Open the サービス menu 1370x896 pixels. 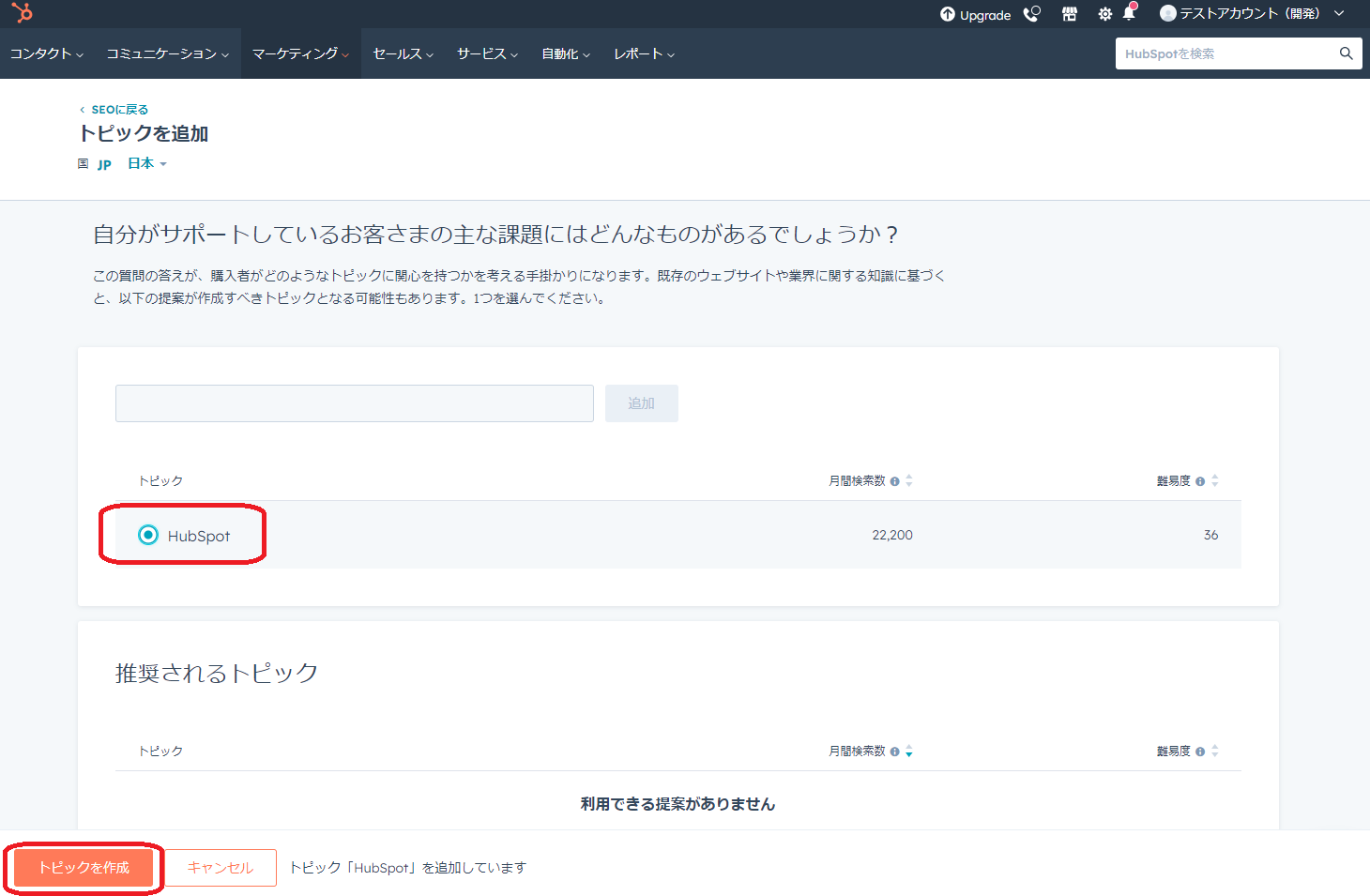[487, 53]
